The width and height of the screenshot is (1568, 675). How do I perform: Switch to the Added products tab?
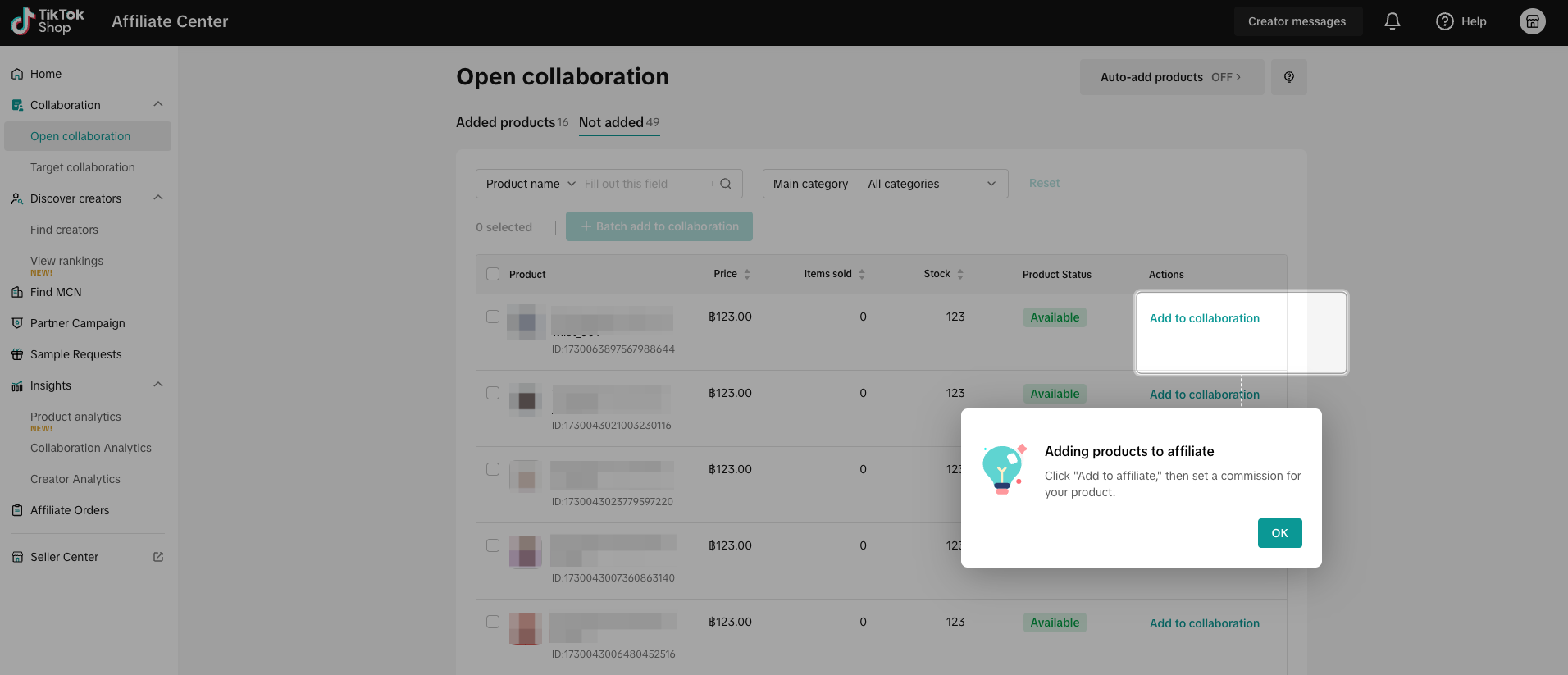click(x=512, y=122)
